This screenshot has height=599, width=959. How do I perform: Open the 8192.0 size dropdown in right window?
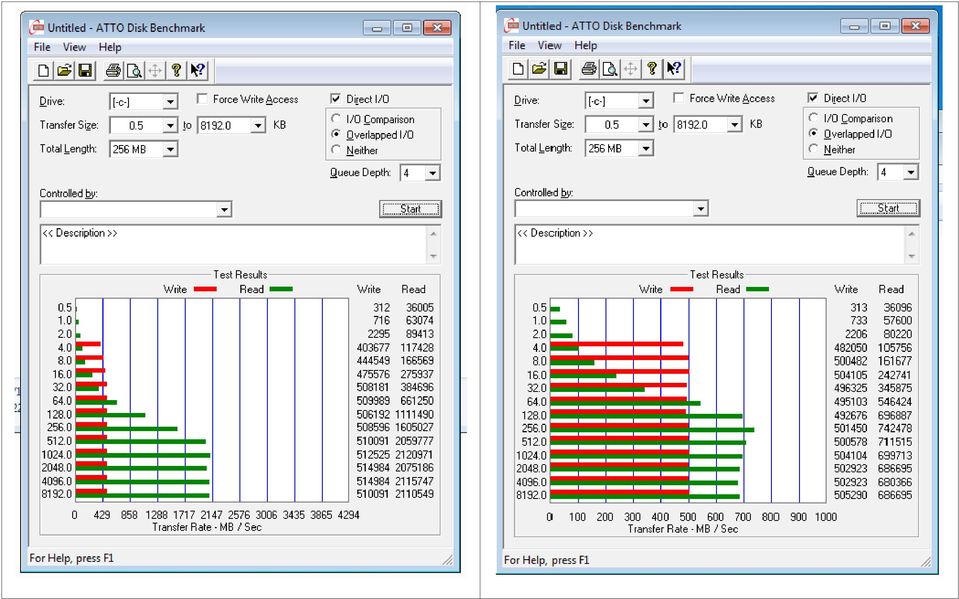(735, 124)
